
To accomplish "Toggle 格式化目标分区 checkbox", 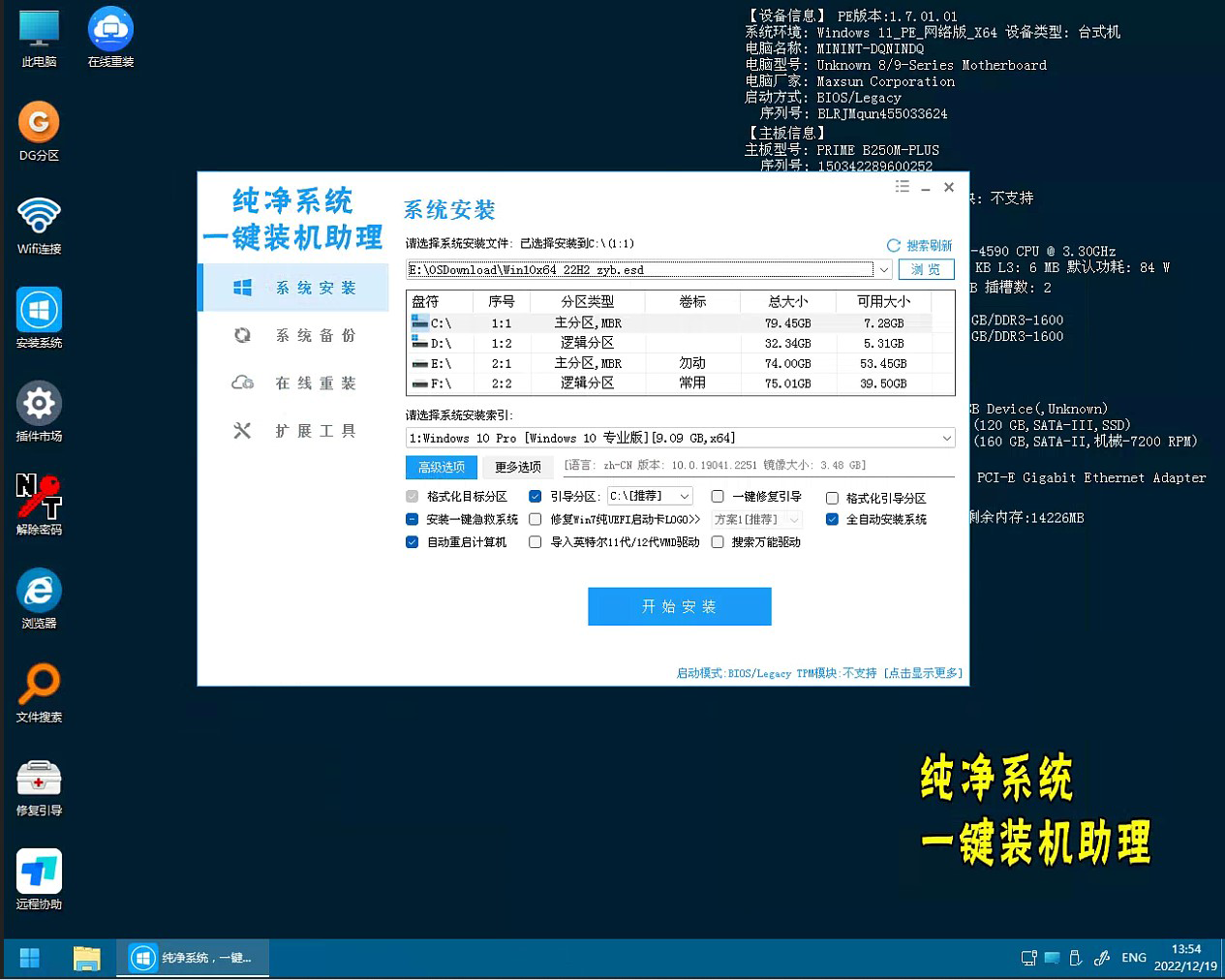I will pos(412,496).
